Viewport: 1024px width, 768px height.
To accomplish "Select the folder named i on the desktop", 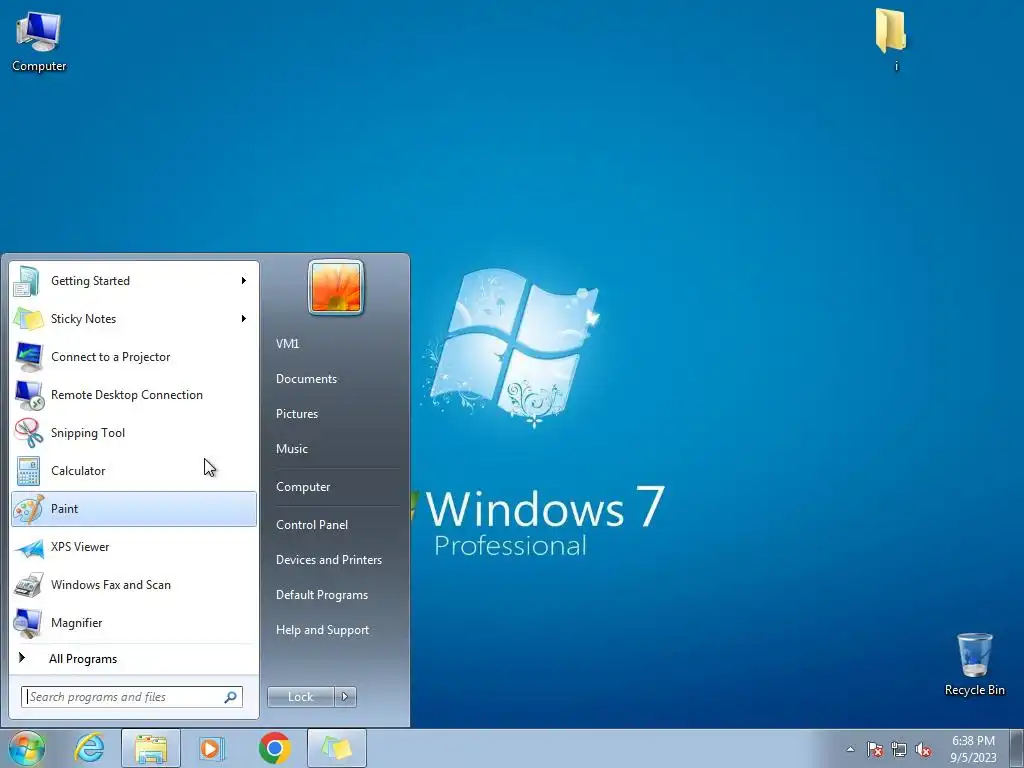I will pyautogui.click(x=891, y=39).
